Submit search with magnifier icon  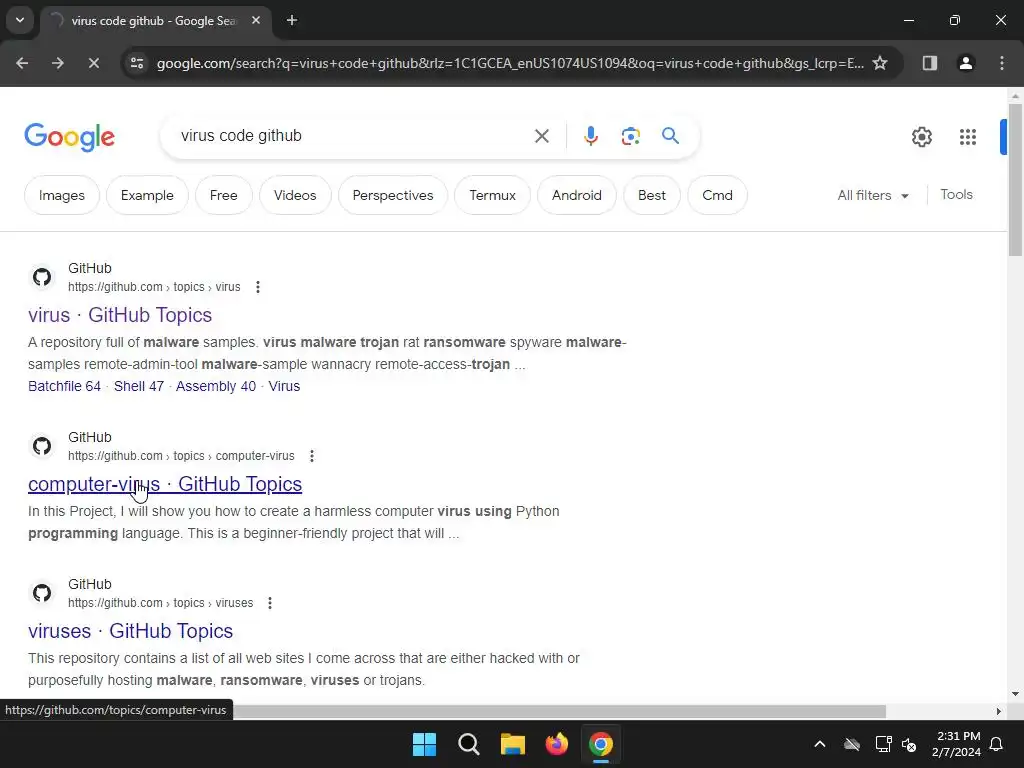coord(670,136)
